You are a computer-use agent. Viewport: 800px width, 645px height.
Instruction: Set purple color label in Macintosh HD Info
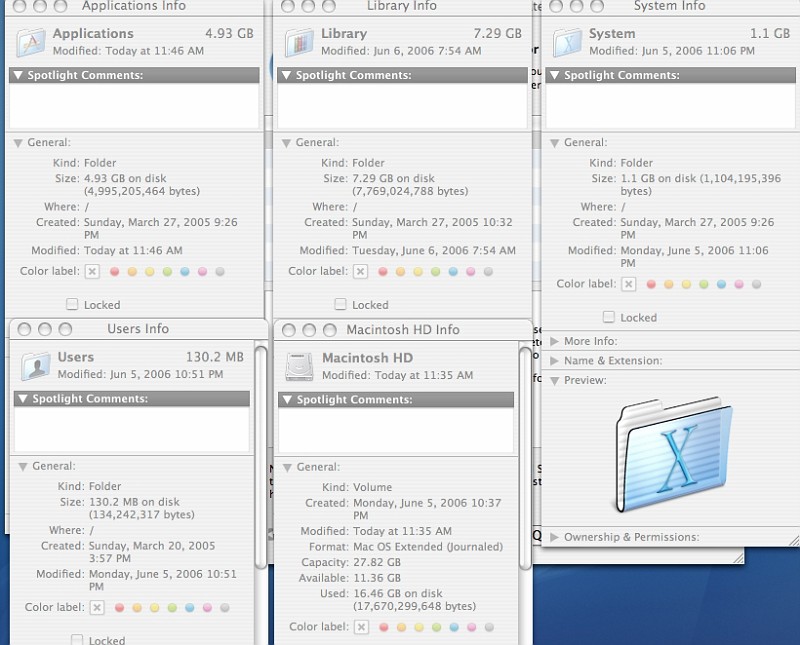pyautogui.click(x=471, y=627)
